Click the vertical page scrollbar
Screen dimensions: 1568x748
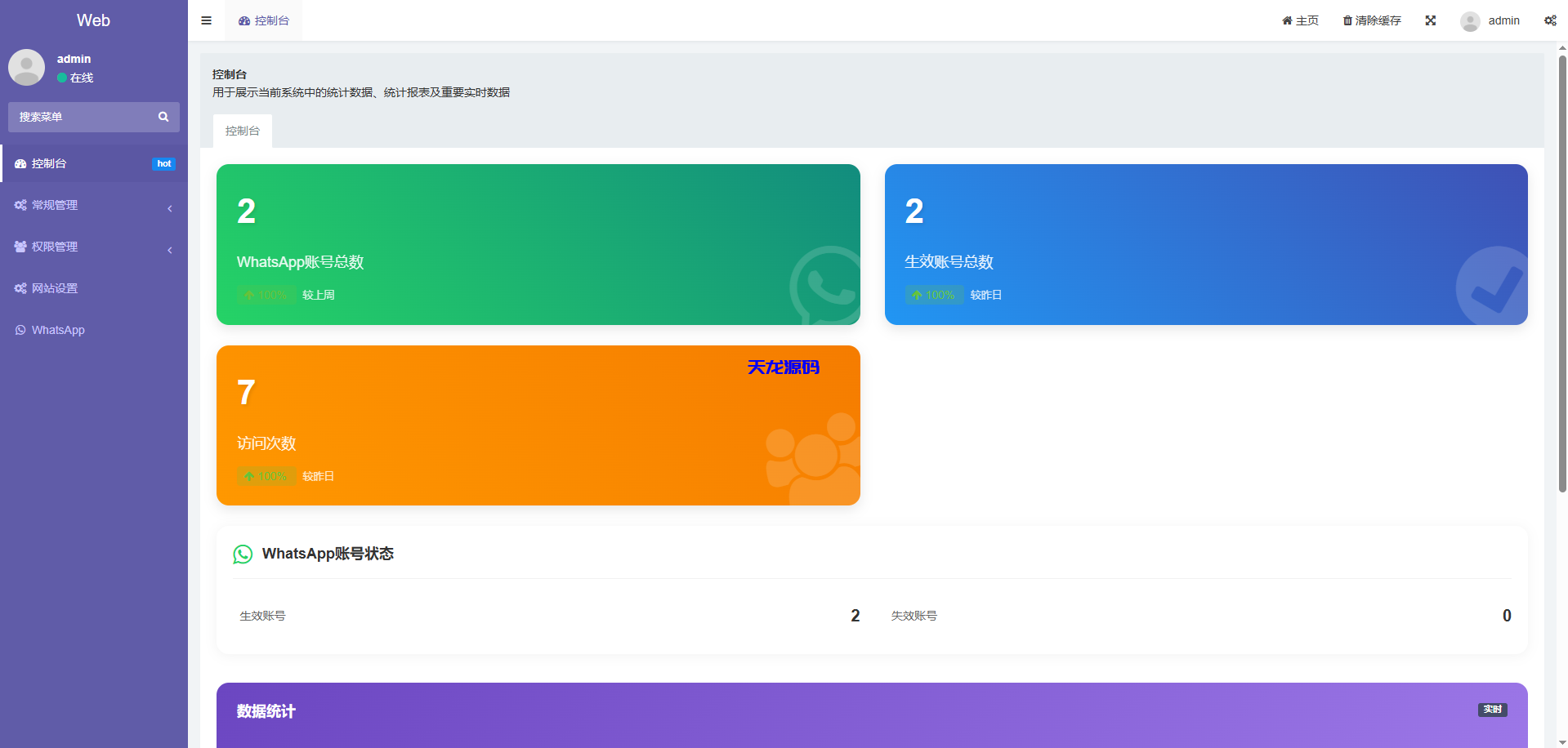click(1562, 269)
